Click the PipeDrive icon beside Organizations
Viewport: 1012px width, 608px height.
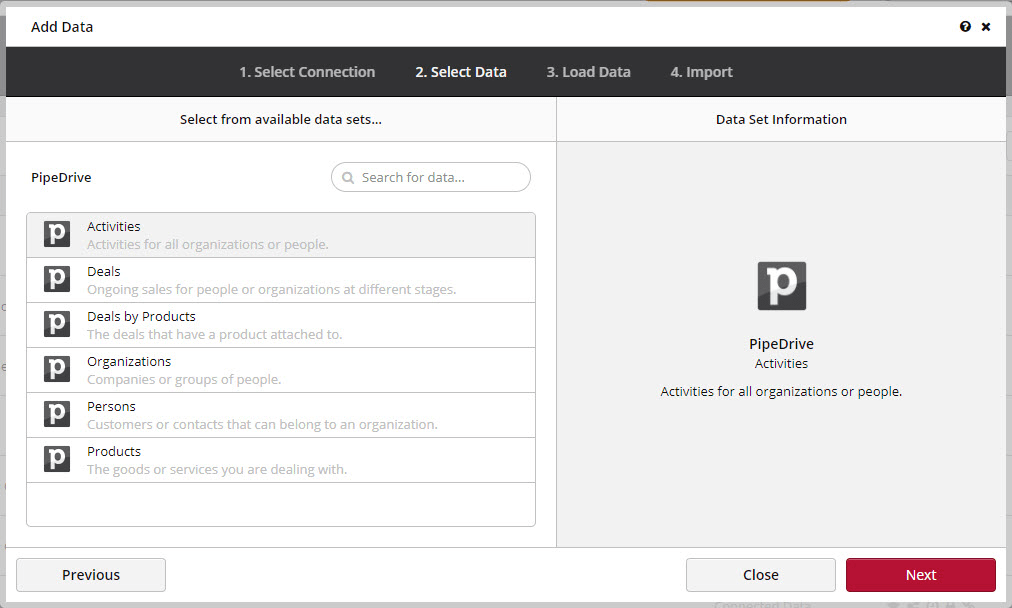pos(57,369)
